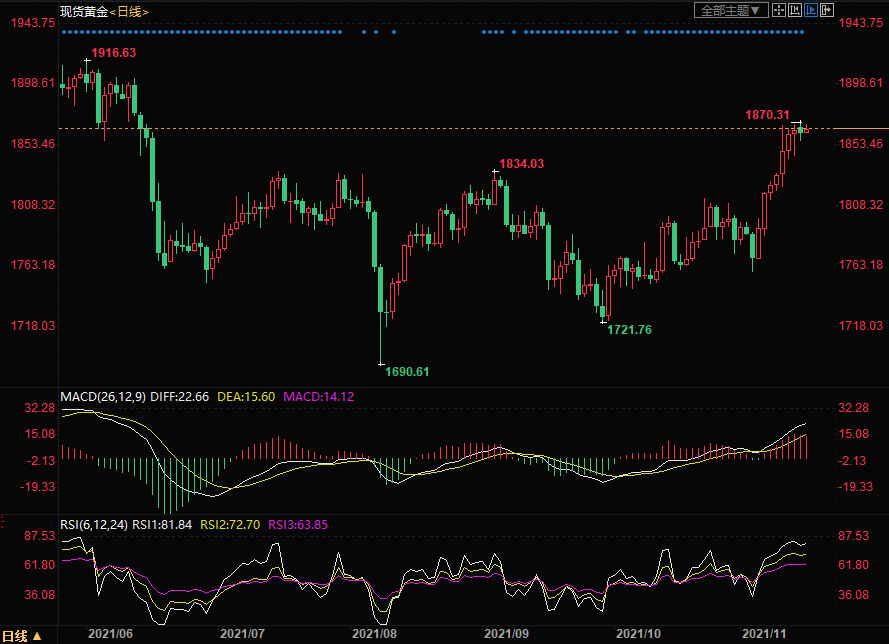Open the 全部主题 theme dropdown

tap(731, 10)
